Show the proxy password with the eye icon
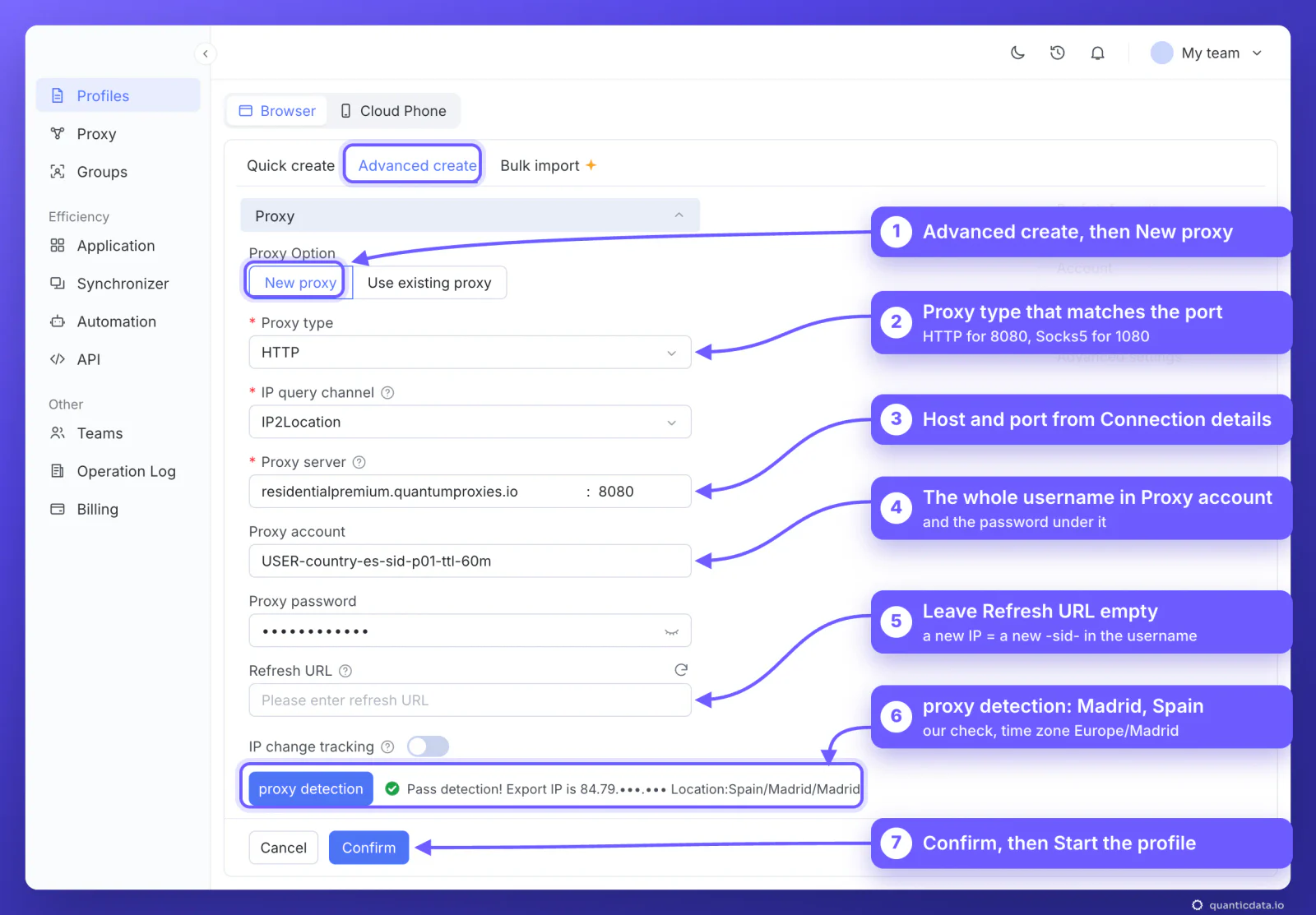 (671, 631)
